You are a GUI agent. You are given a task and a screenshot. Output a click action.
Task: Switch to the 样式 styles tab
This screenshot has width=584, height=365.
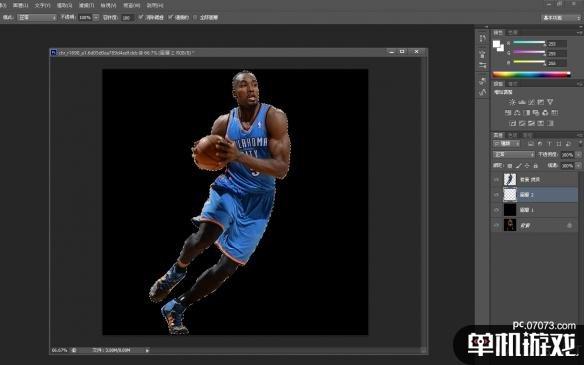click(x=513, y=84)
